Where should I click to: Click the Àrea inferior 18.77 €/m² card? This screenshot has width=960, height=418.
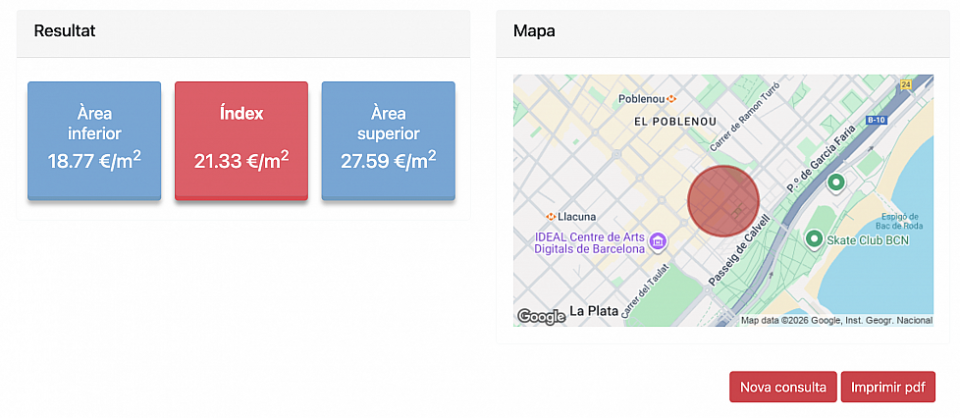click(x=94, y=140)
